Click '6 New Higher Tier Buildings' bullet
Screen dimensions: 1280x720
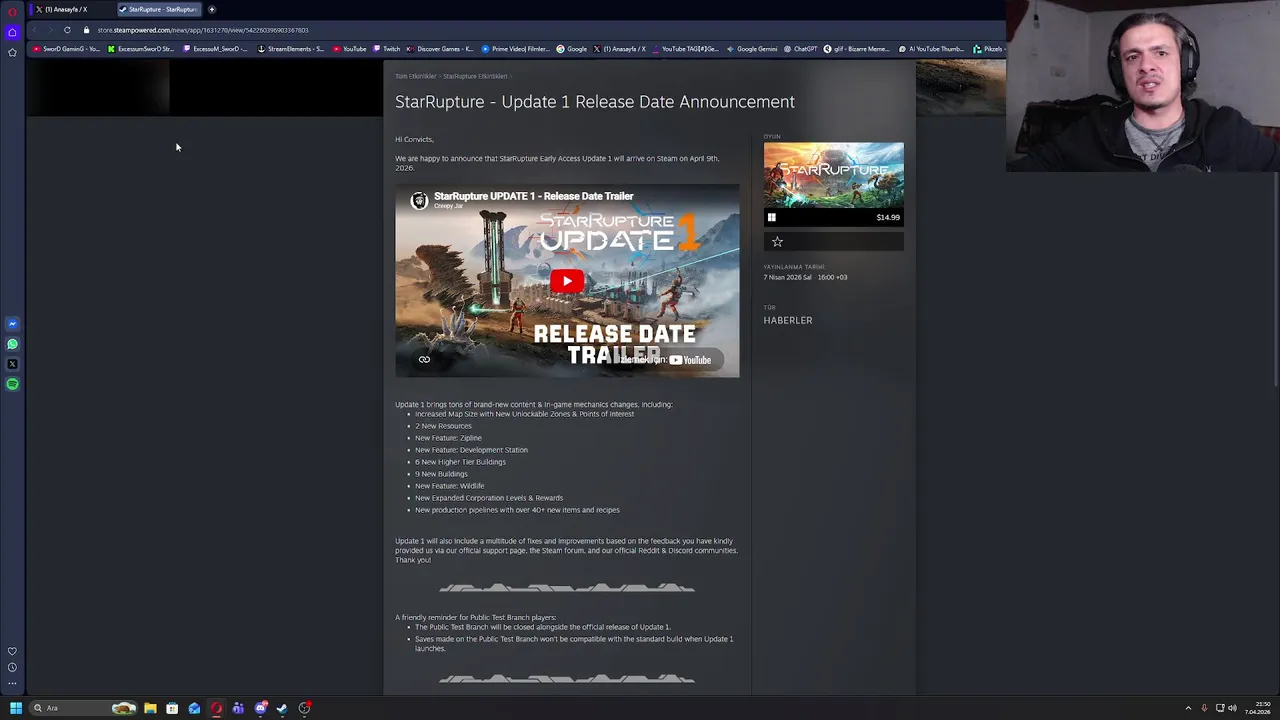(460, 462)
